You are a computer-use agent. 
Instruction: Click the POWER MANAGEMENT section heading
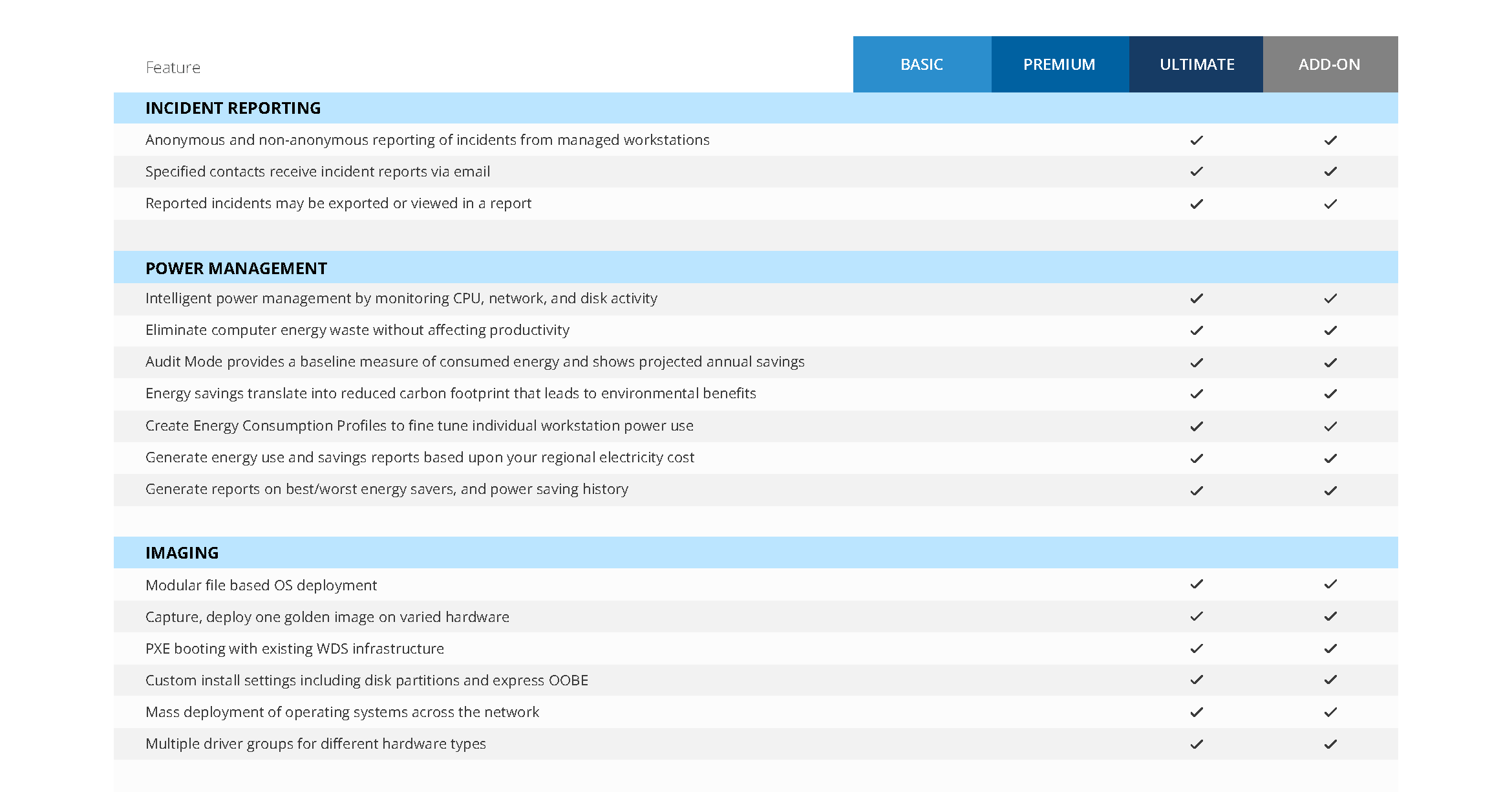(236, 268)
